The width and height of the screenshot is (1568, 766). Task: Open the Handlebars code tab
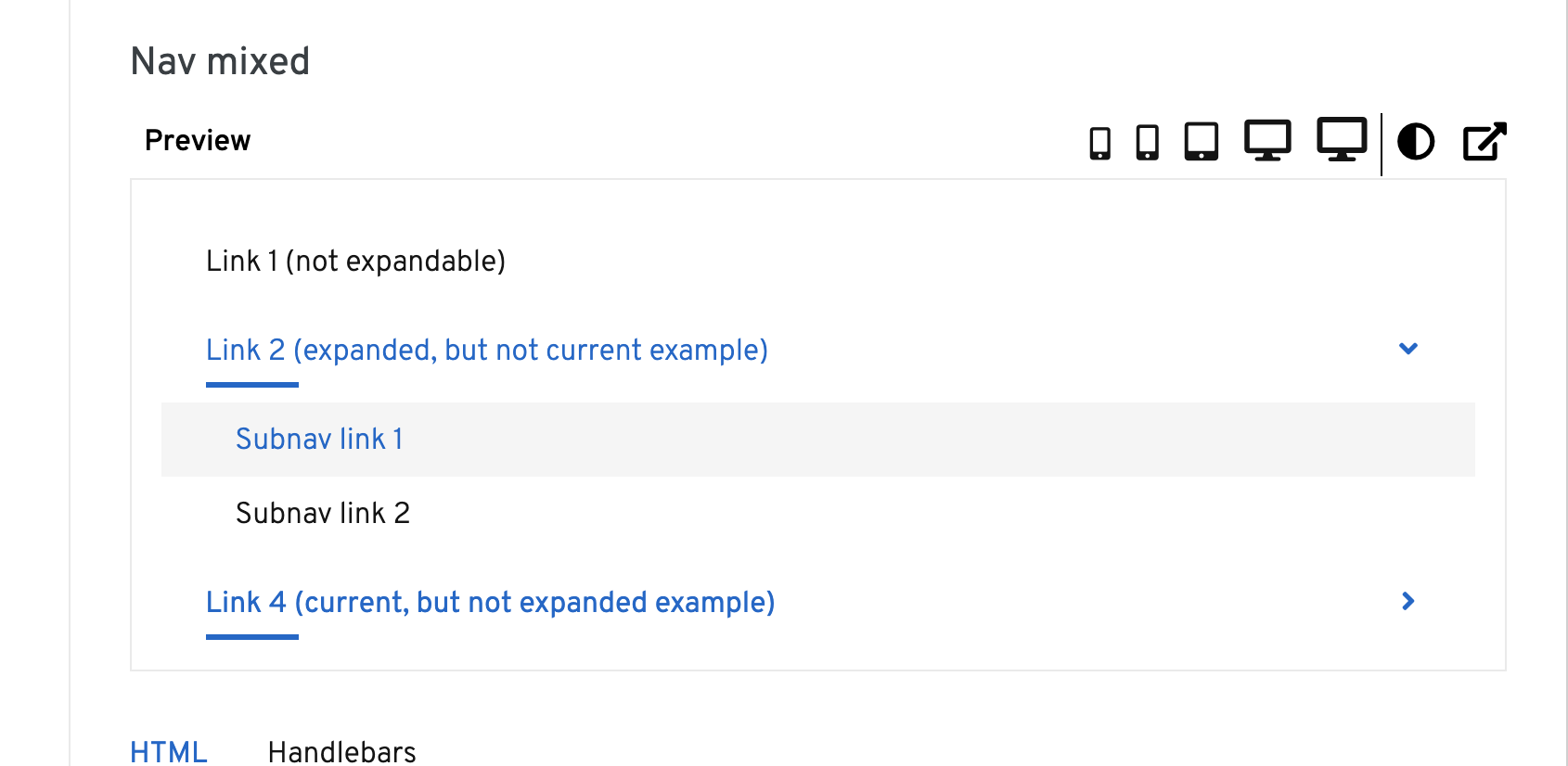(x=341, y=750)
